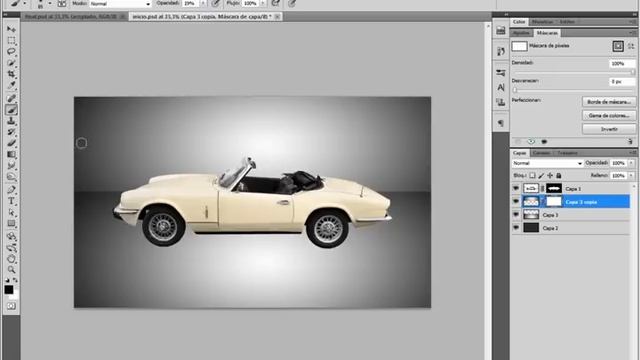The height and width of the screenshot is (360, 640).
Task: Hide the Capa 3 layer
Action: coord(516,215)
